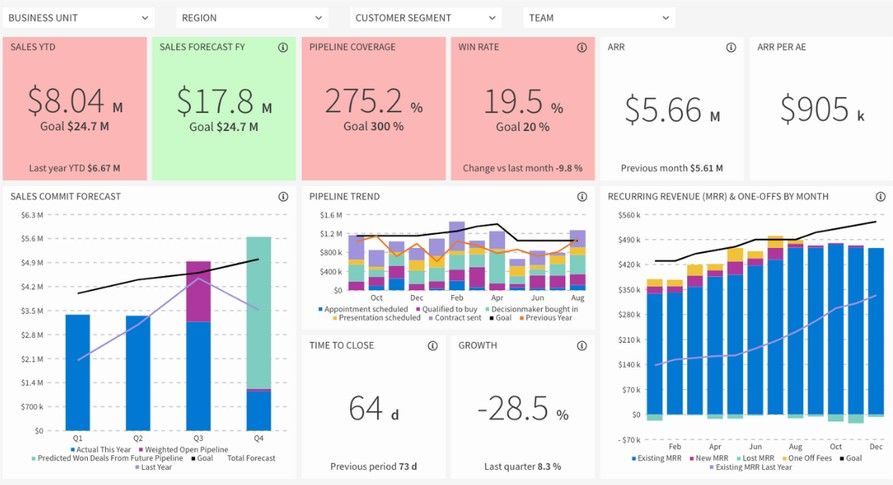Click the Pipeline Trend info icon
The height and width of the screenshot is (485, 893).
(581, 196)
